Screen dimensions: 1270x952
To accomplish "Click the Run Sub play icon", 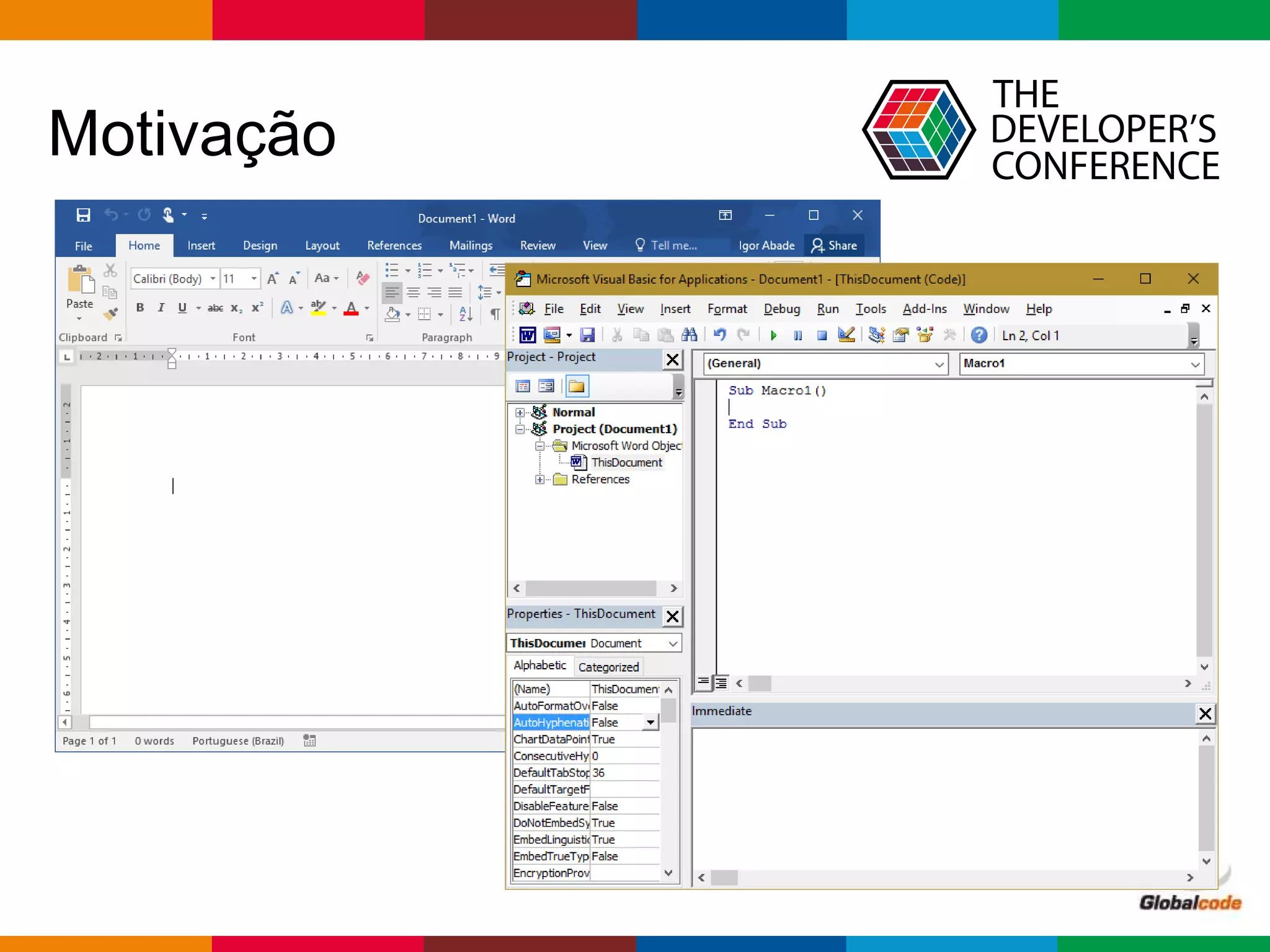I will click(x=773, y=335).
